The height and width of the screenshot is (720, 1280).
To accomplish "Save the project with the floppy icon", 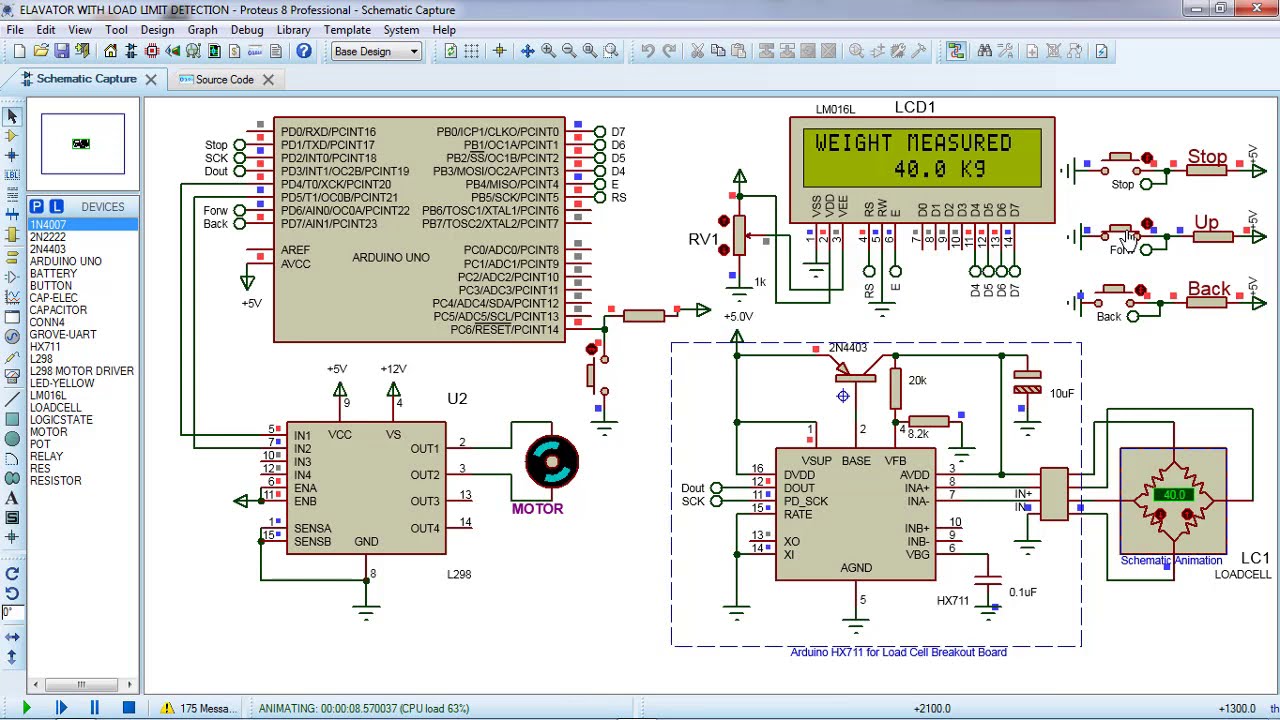I will (62, 51).
